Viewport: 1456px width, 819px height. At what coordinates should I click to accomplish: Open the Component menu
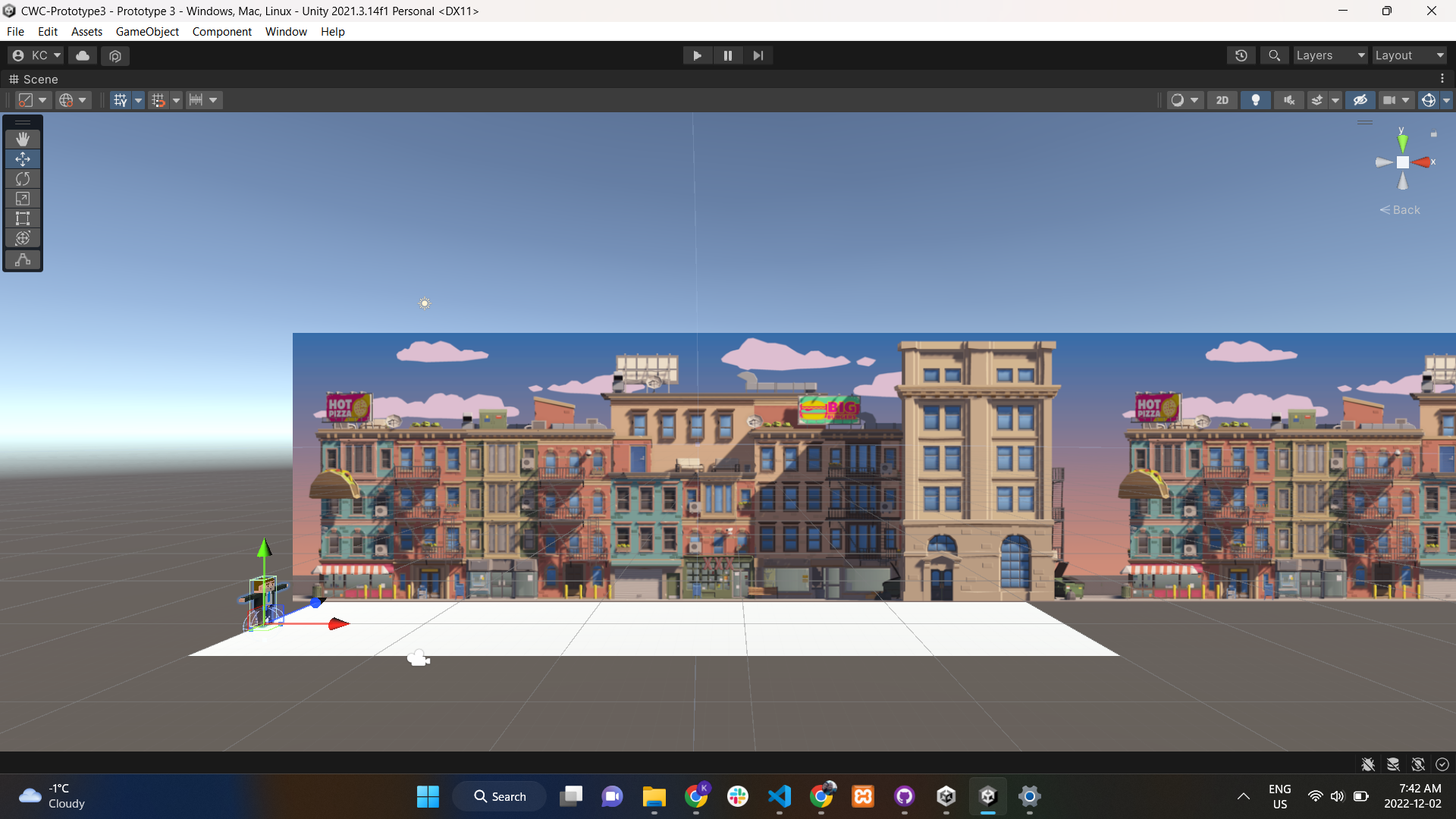[x=221, y=31]
